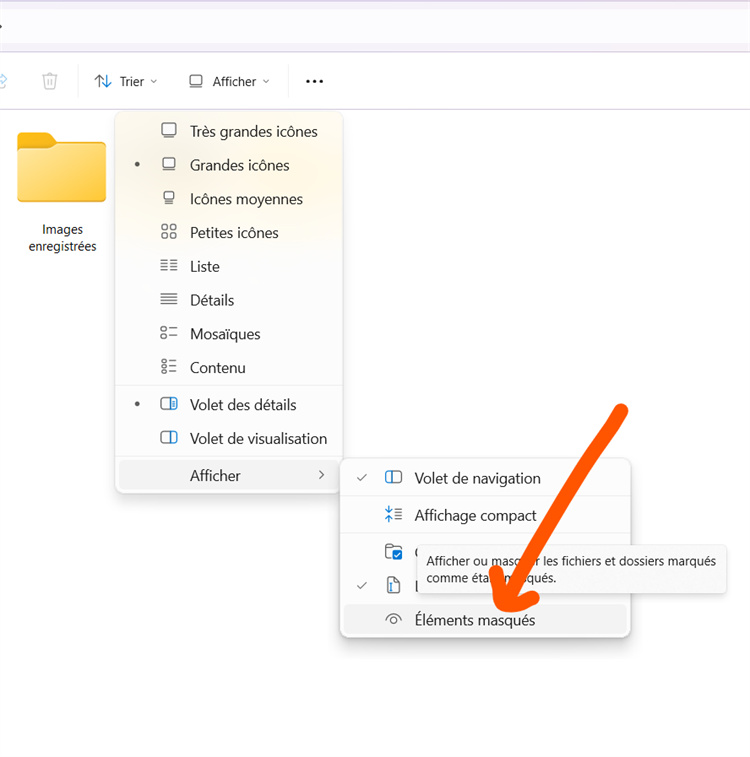Open the Trier dropdown in toolbar
Image resolution: width=750 pixels, height=757 pixels.
coord(130,81)
